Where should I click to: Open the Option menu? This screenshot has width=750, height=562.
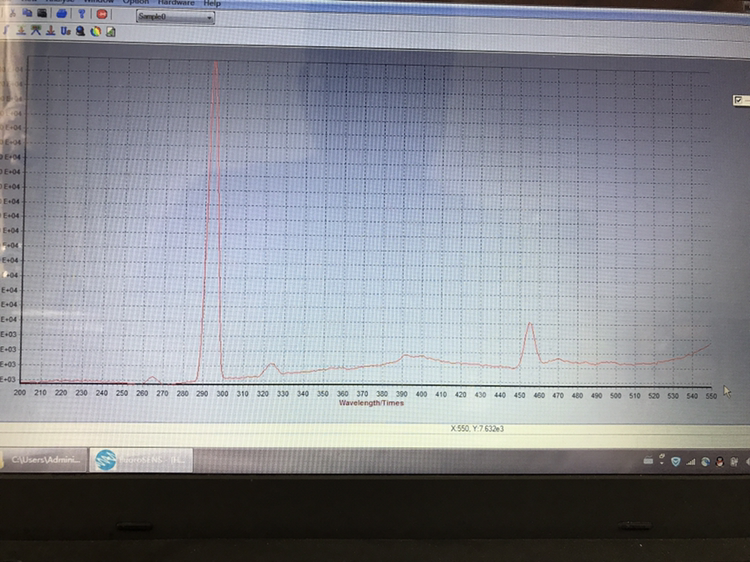coord(135,2)
